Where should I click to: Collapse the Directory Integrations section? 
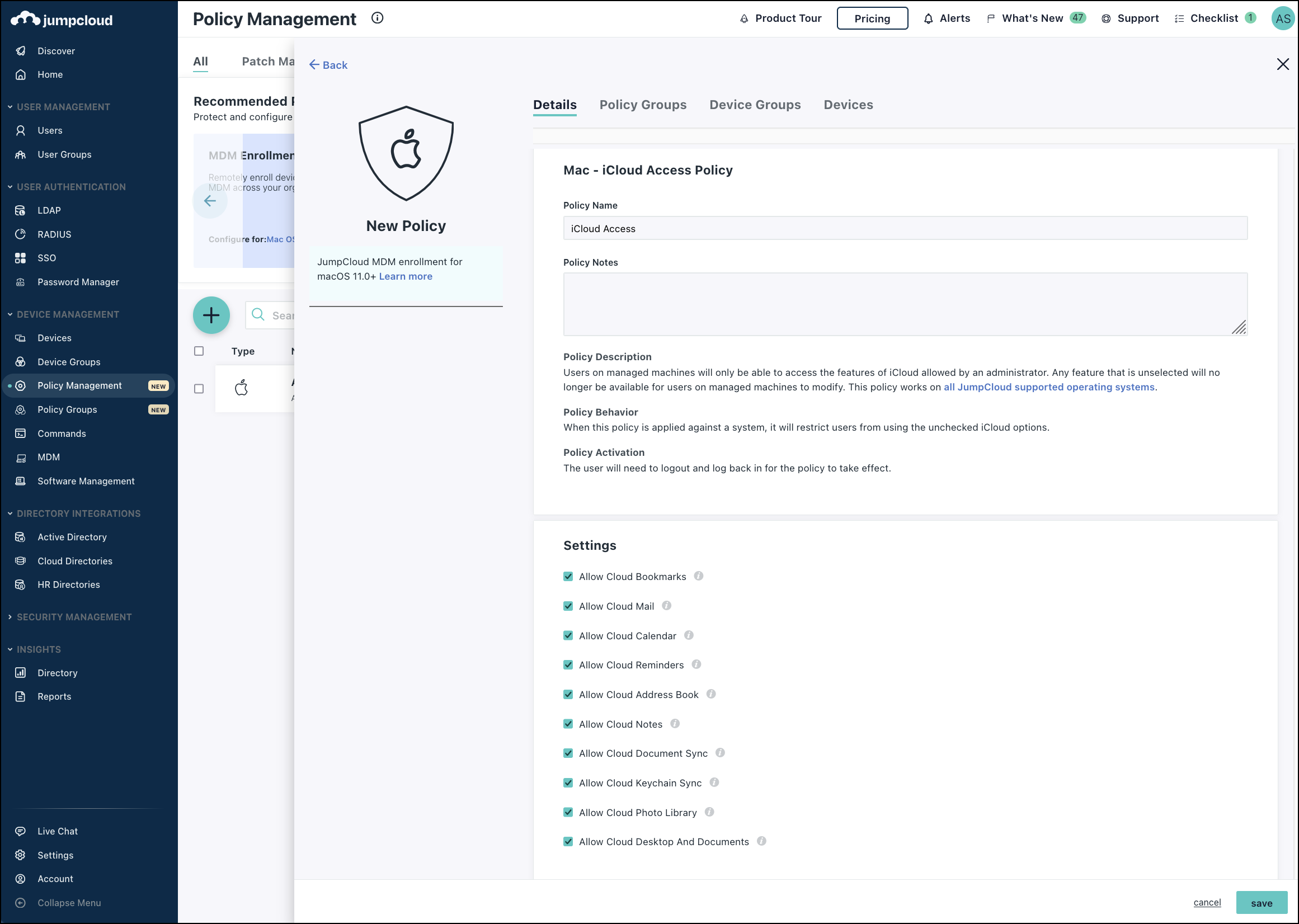10,513
